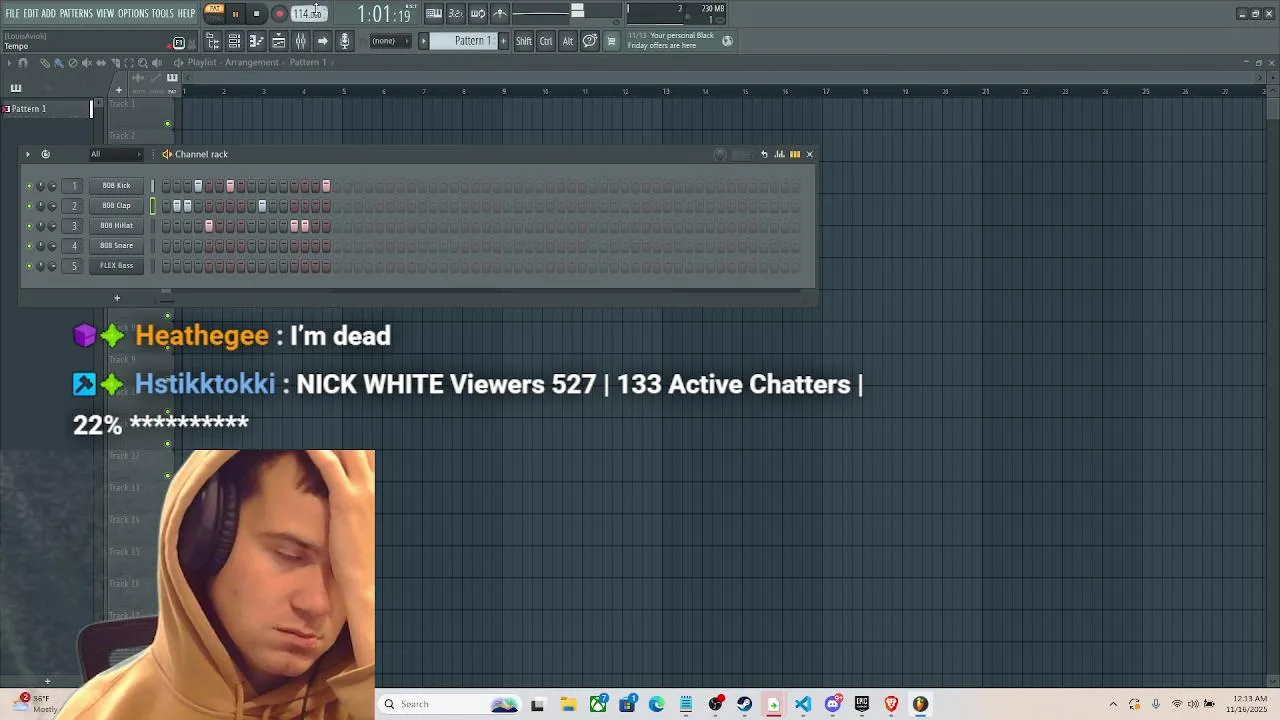Mute the 808 Kick channel green light

point(29,186)
